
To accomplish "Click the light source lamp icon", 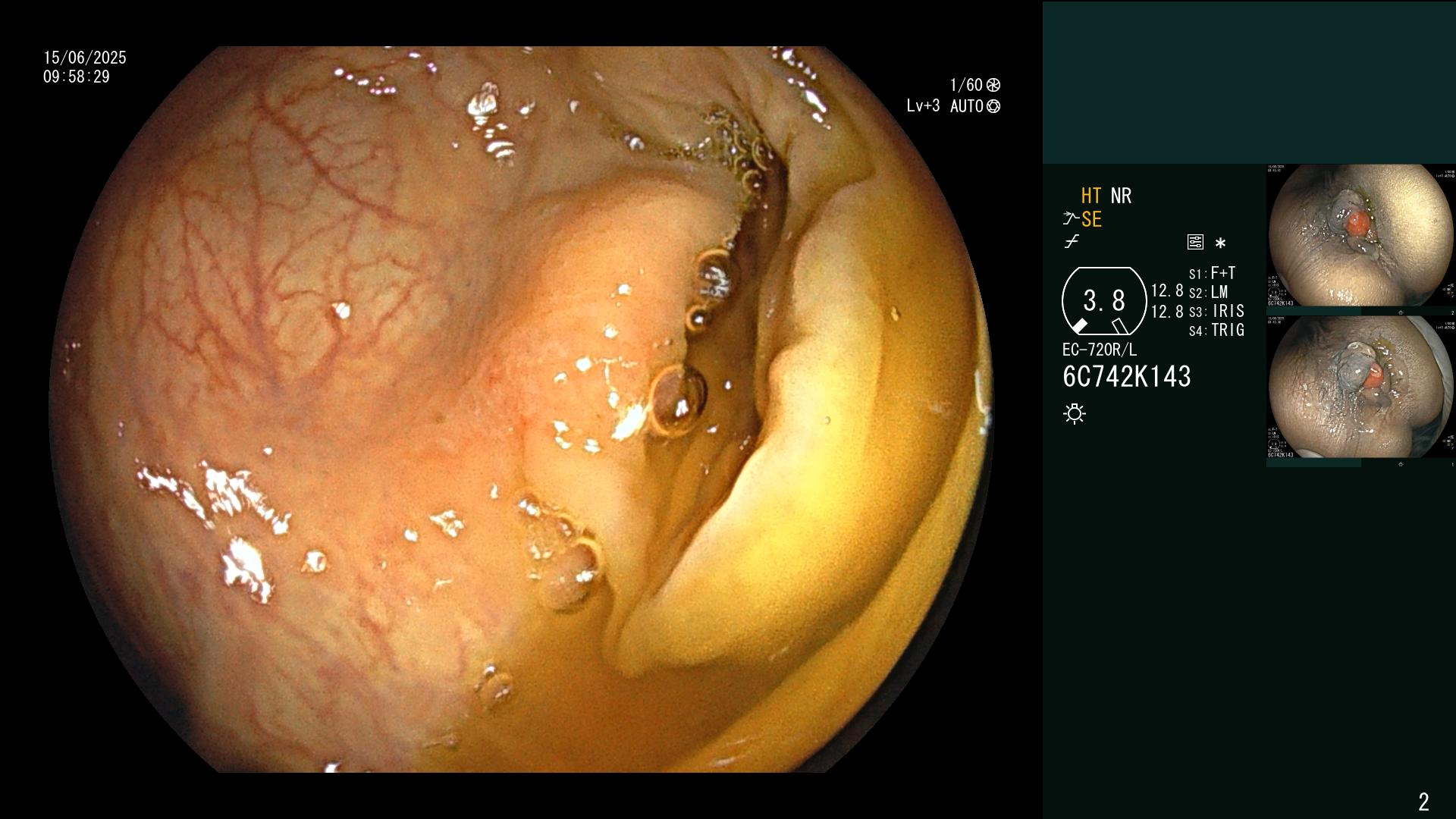I will point(1075,414).
